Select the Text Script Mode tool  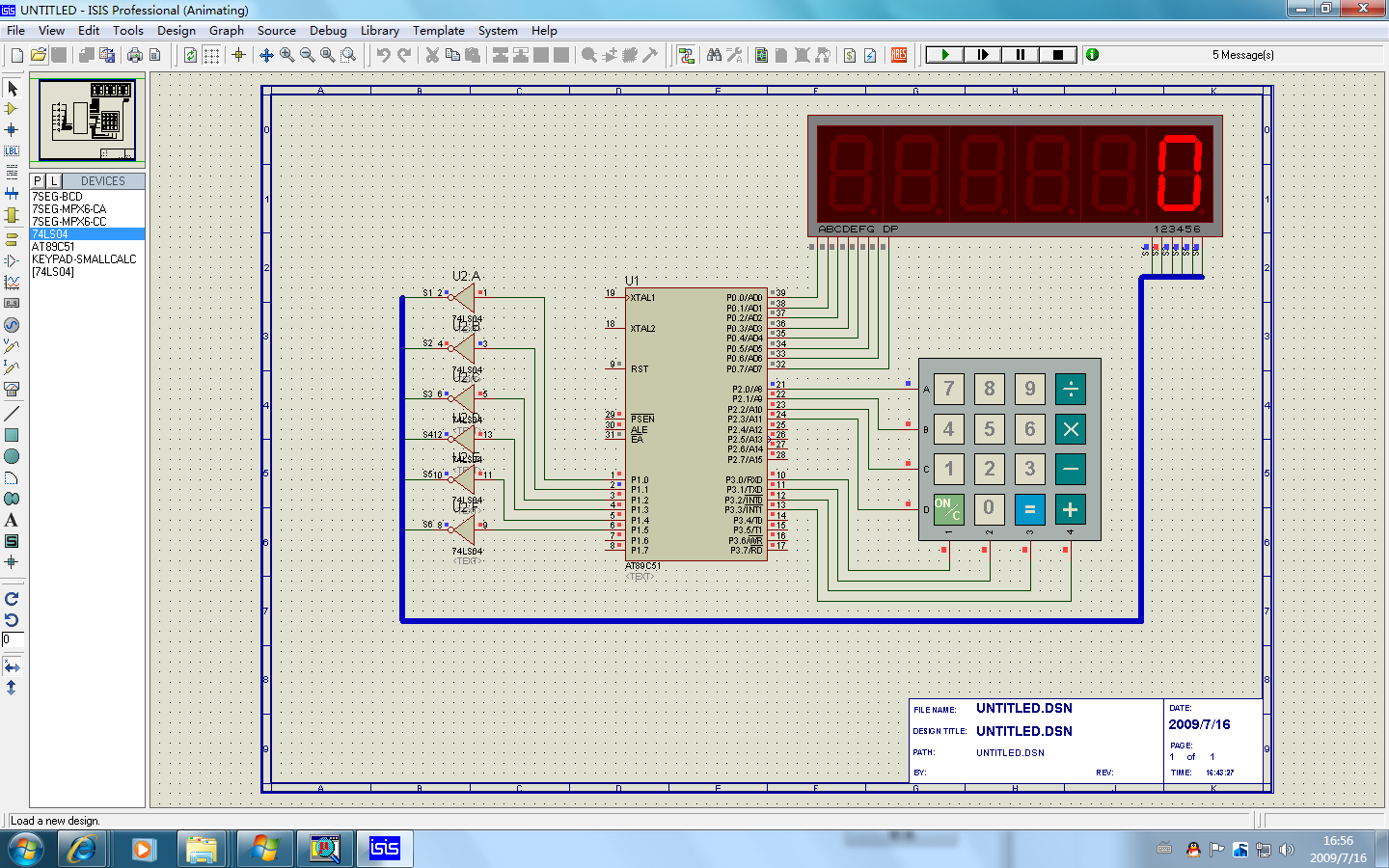(12, 172)
